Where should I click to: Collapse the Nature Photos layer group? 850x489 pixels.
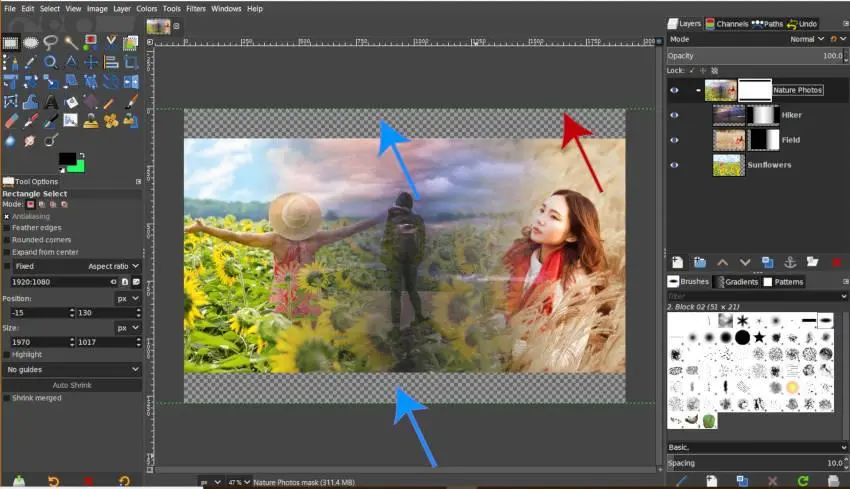click(698, 90)
